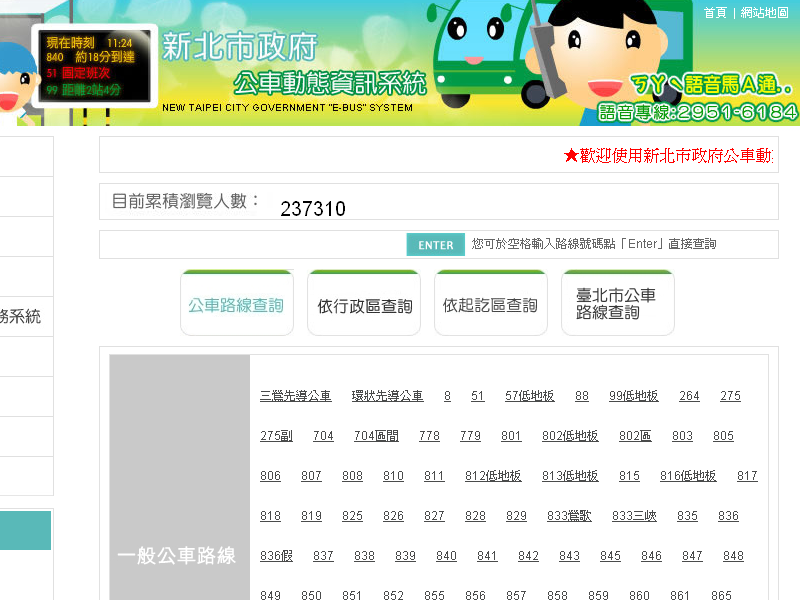The width and height of the screenshot is (800, 600).
Task: Select bus route 801
Action: pyautogui.click(x=511, y=436)
